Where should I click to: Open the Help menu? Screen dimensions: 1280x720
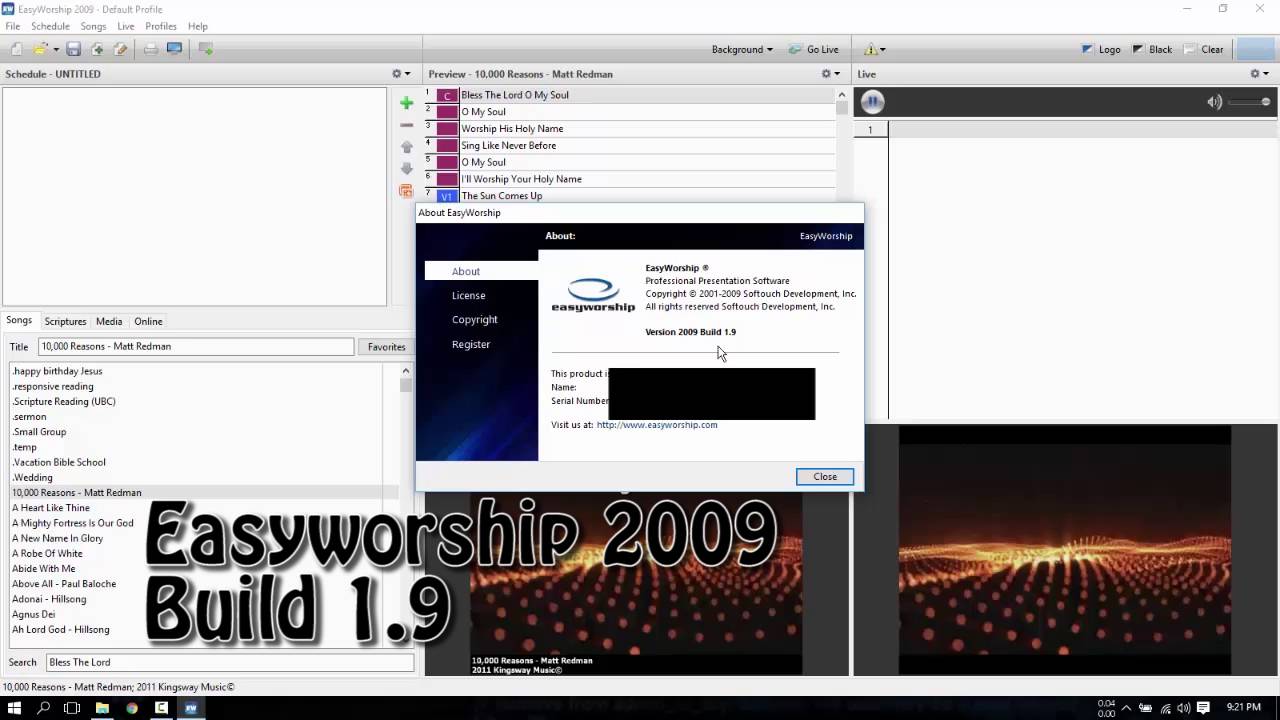pyautogui.click(x=198, y=26)
